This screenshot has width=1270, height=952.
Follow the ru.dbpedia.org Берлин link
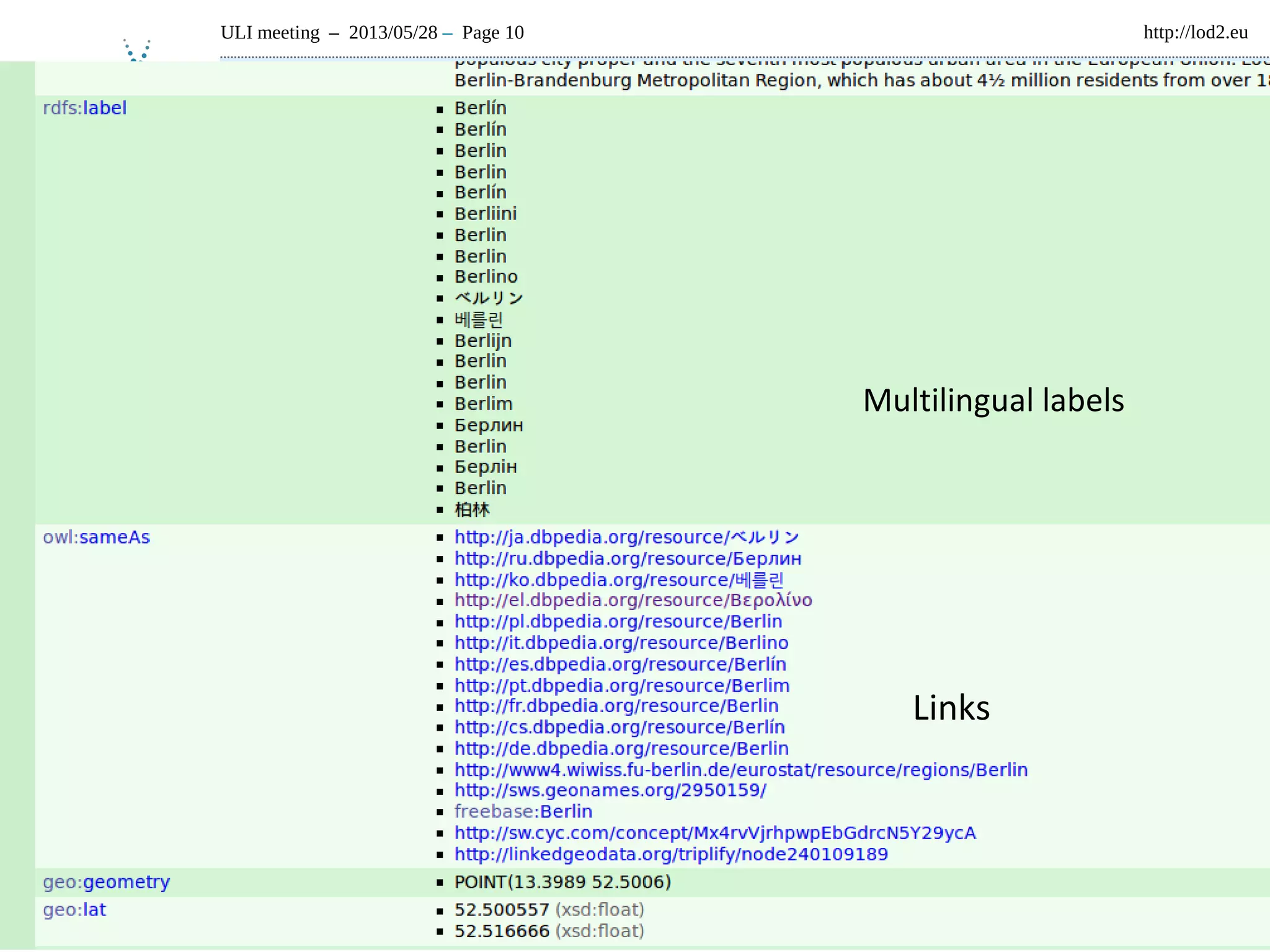[628, 559]
